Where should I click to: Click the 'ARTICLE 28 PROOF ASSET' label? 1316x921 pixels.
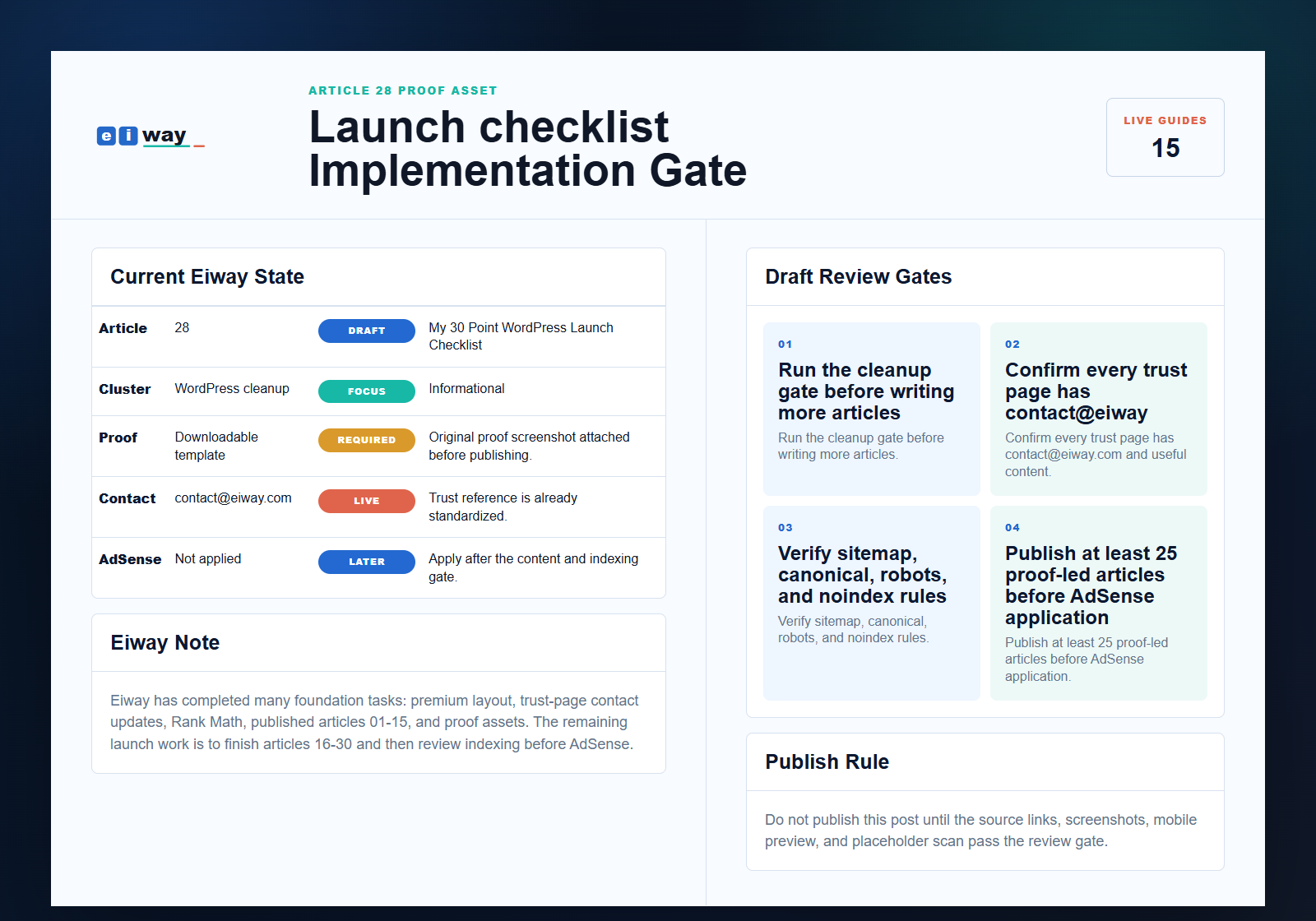(403, 90)
